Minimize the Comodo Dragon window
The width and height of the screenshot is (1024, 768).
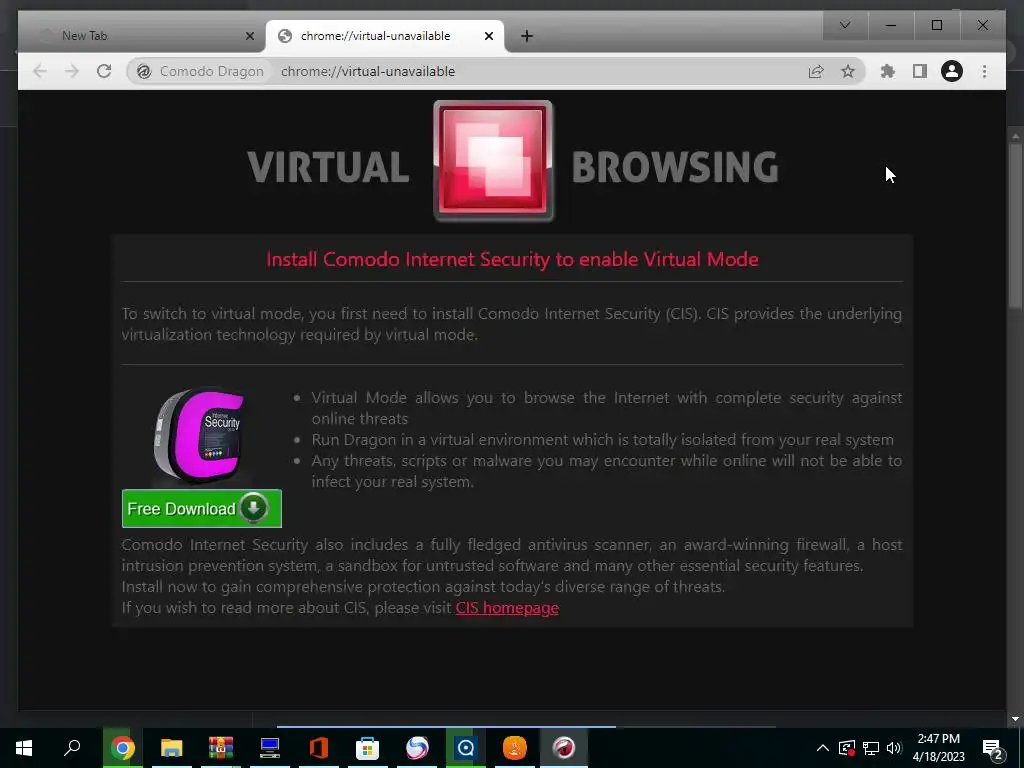coord(891,25)
